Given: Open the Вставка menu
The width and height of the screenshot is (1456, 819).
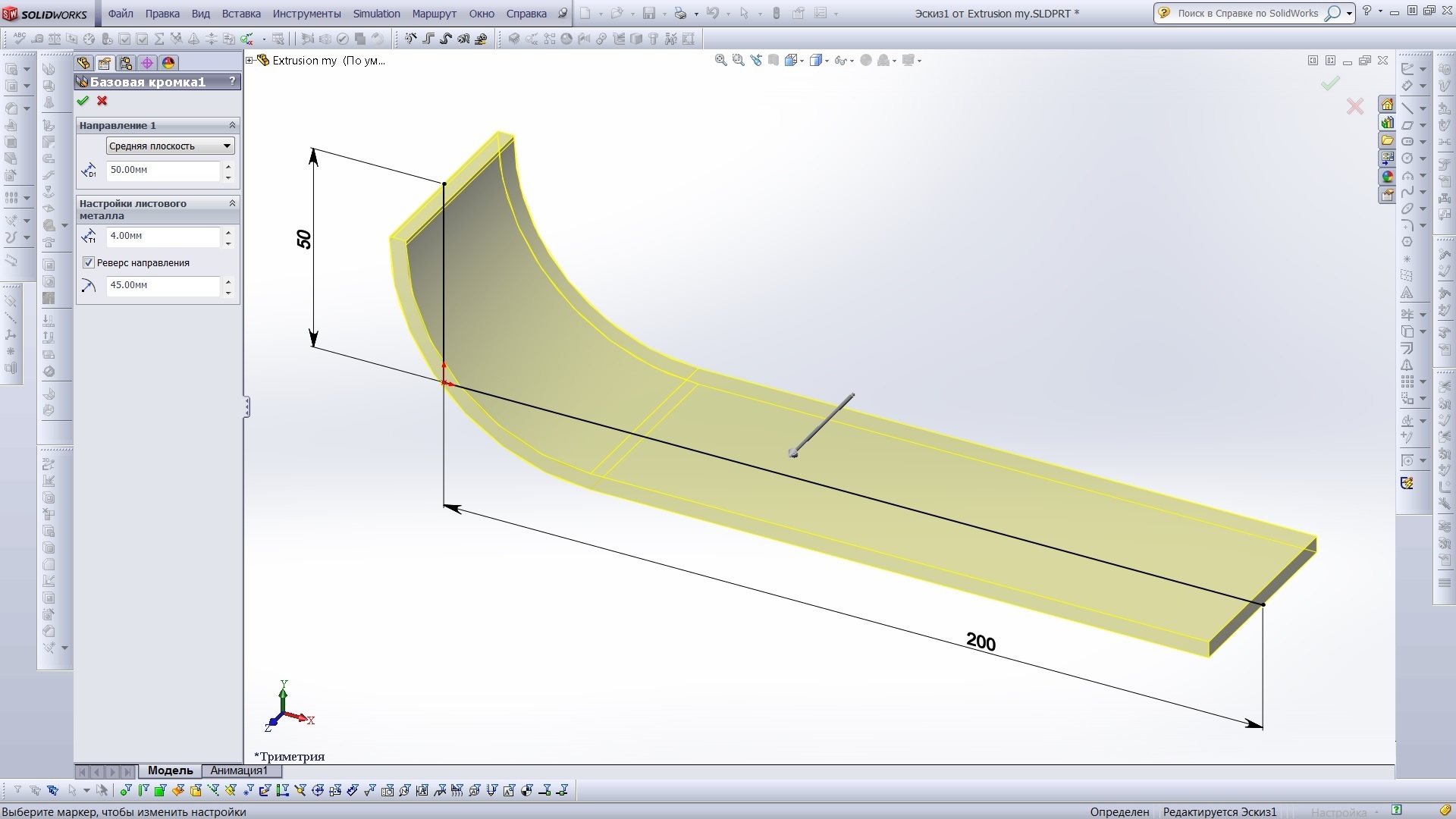Looking at the screenshot, I should point(241,14).
